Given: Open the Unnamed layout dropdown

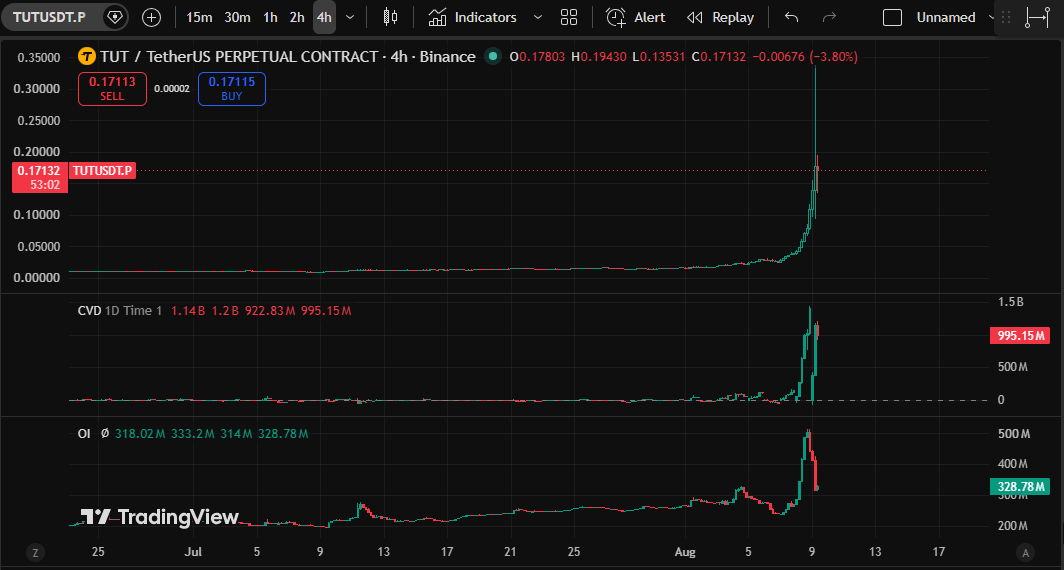Looking at the screenshot, I should (x=952, y=18).
